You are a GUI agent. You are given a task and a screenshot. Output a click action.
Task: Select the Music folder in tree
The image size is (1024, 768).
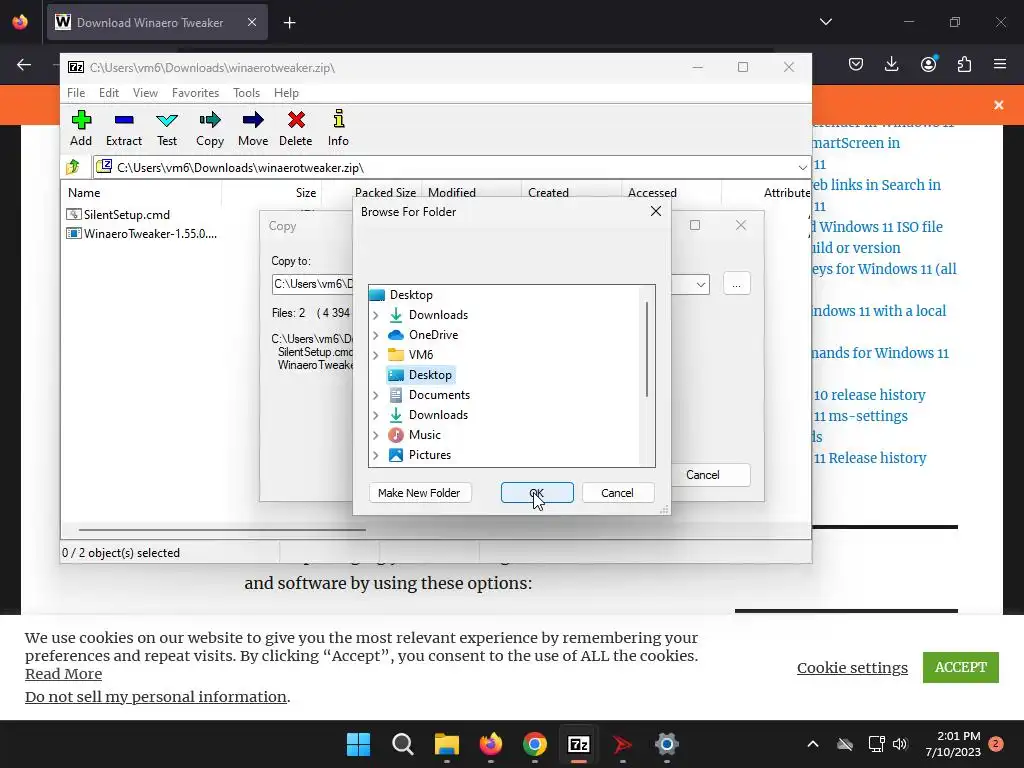tap(415, 434)
